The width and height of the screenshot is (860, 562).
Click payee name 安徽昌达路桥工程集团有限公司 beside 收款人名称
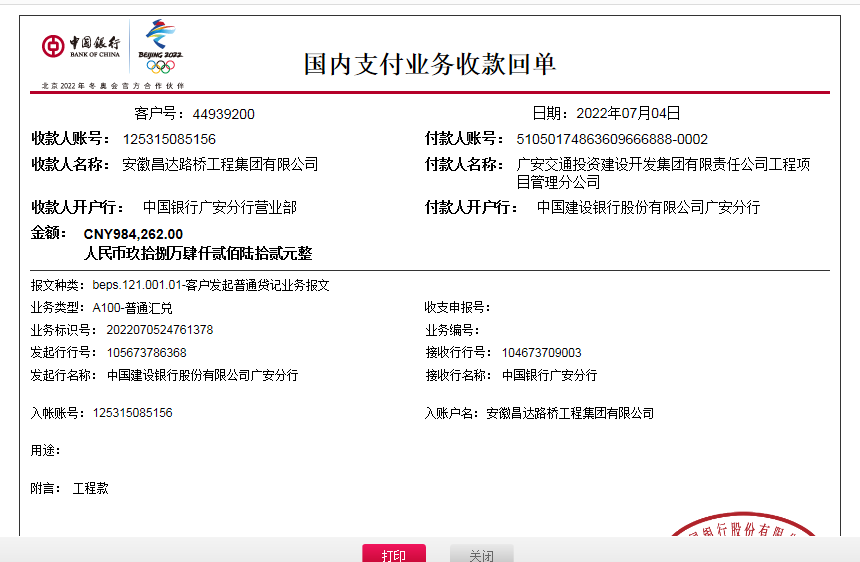220,164
